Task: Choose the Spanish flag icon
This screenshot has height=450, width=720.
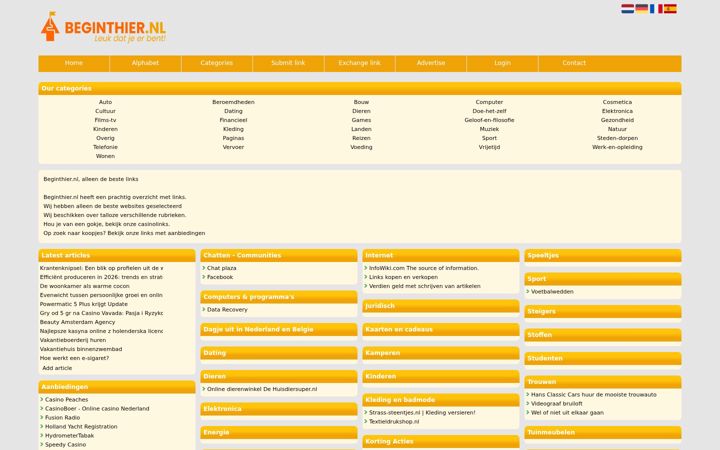Action: pyautogui.click(x=670, y=9)
